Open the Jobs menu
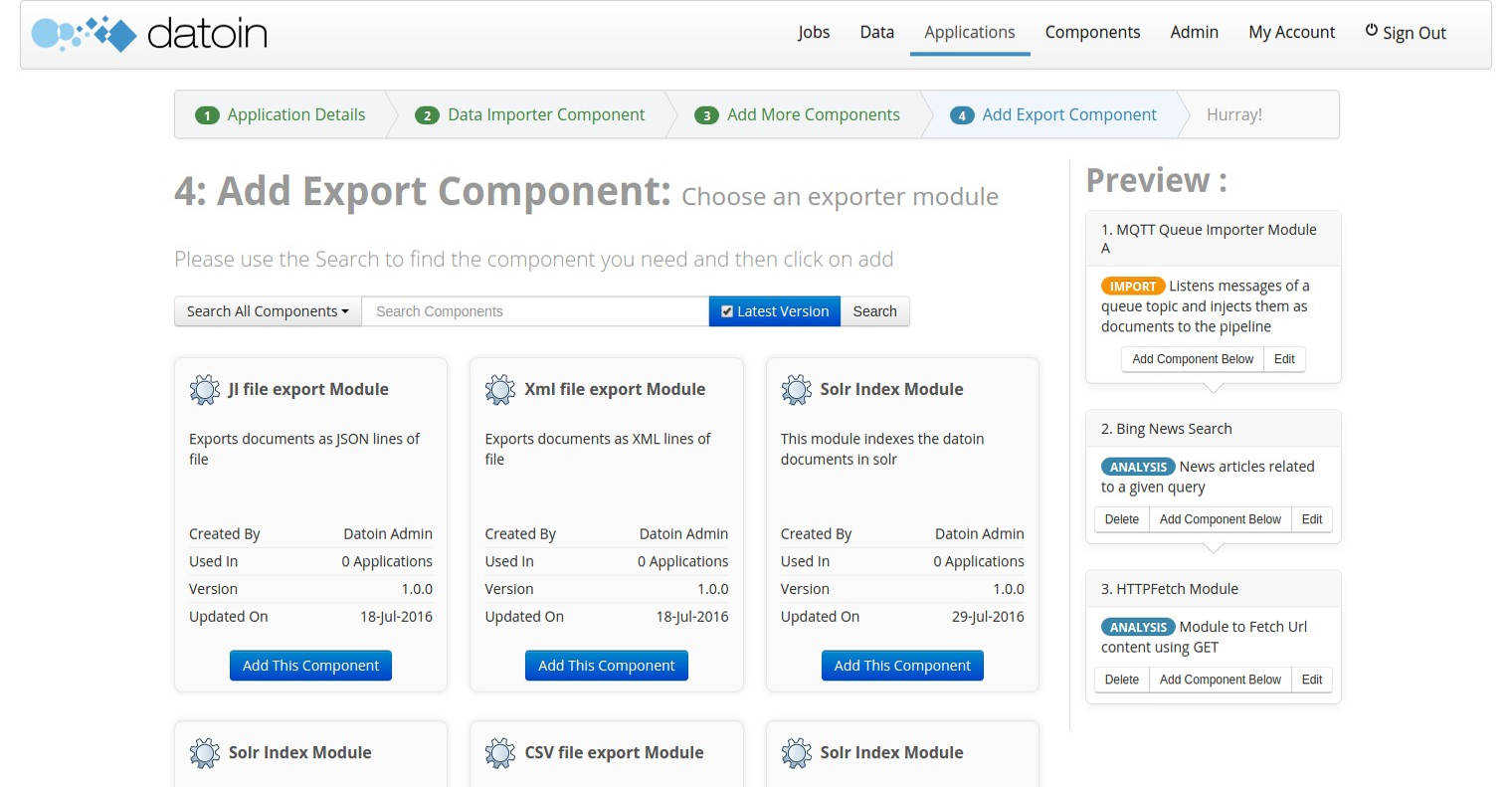 814,32
